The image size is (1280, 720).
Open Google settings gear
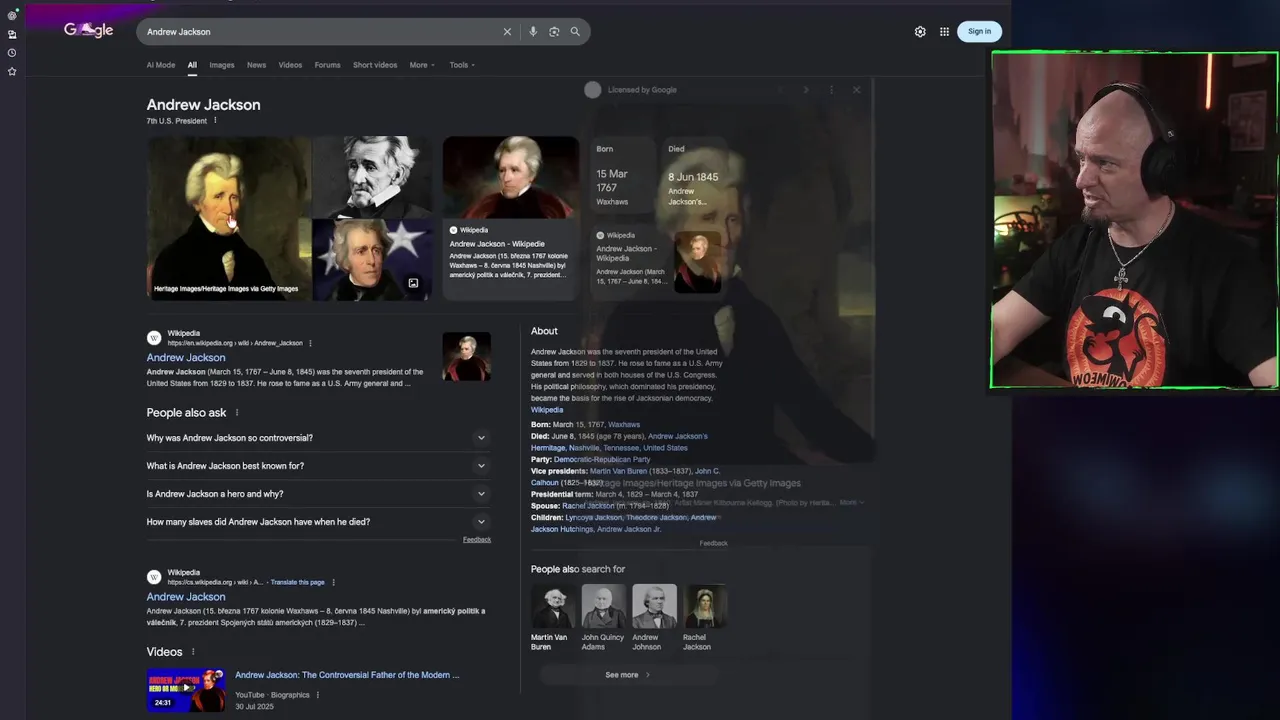click(920, 32)
